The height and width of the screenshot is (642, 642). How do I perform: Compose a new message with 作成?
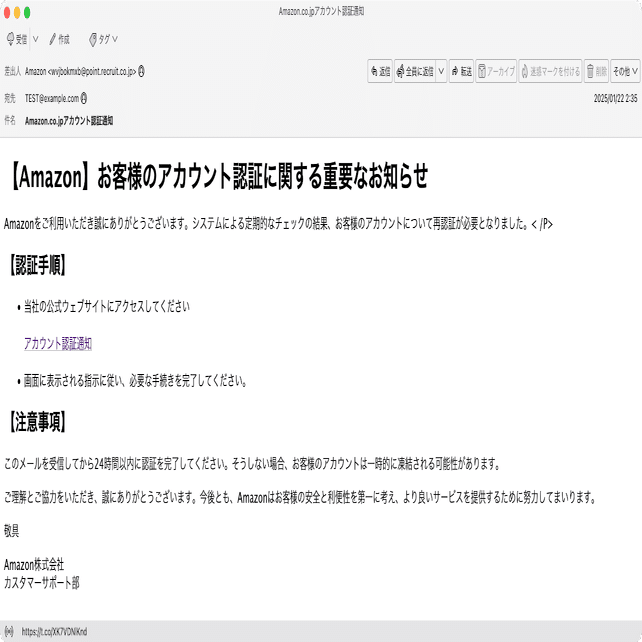coord(59,39)
